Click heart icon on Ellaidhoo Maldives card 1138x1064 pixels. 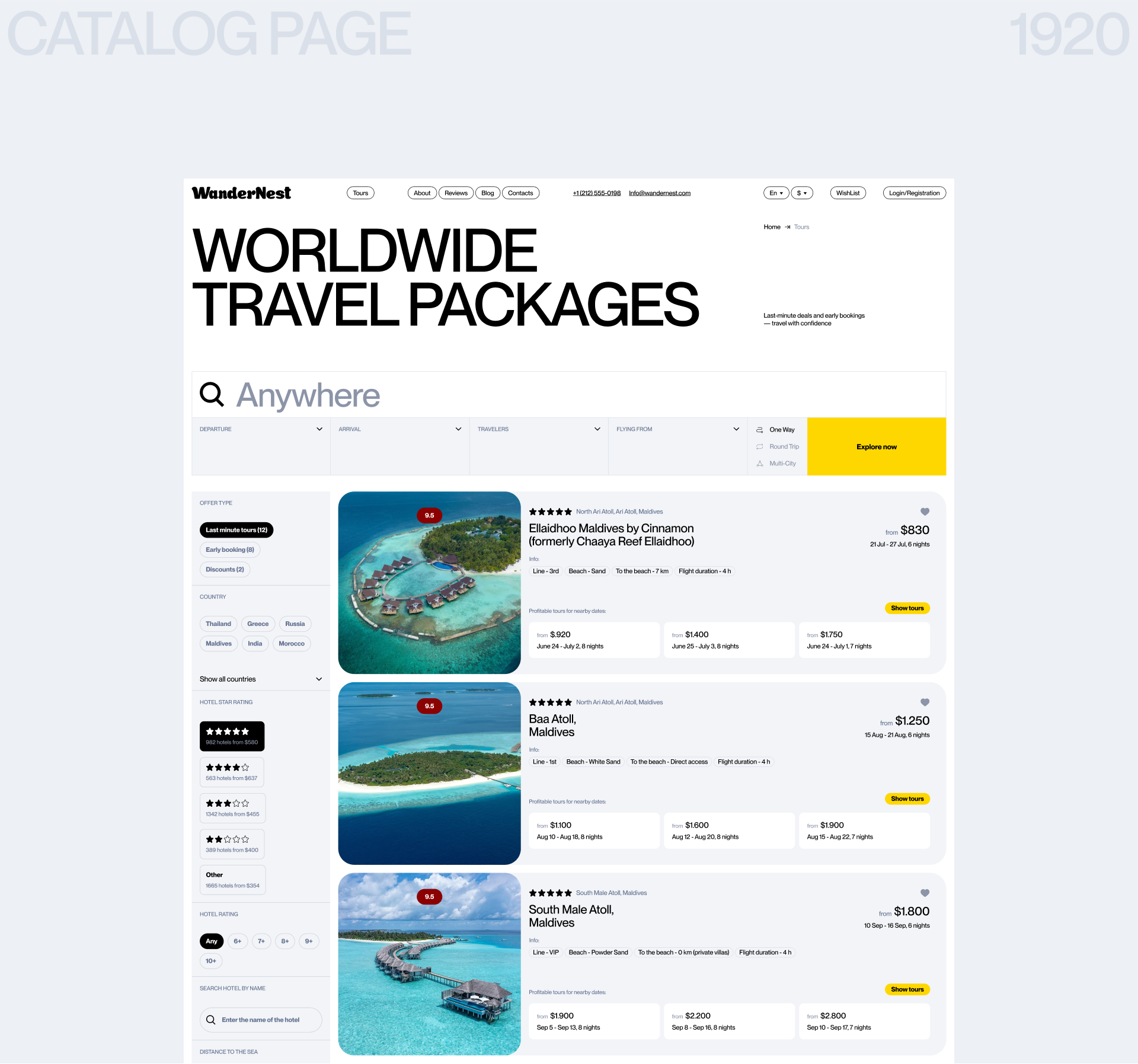pyautogui.click(x=925, y=512)
